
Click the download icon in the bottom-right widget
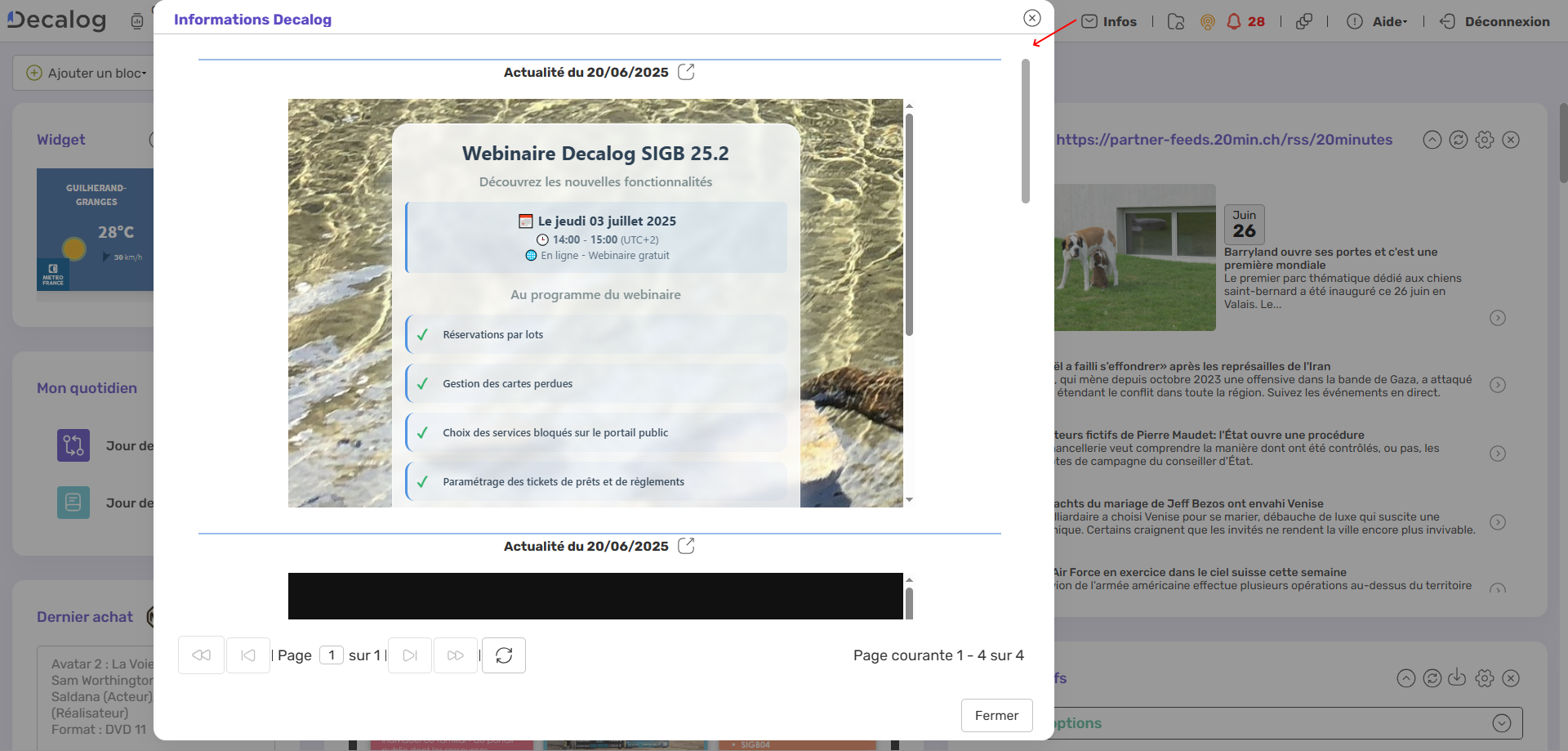coord(1457,677)
